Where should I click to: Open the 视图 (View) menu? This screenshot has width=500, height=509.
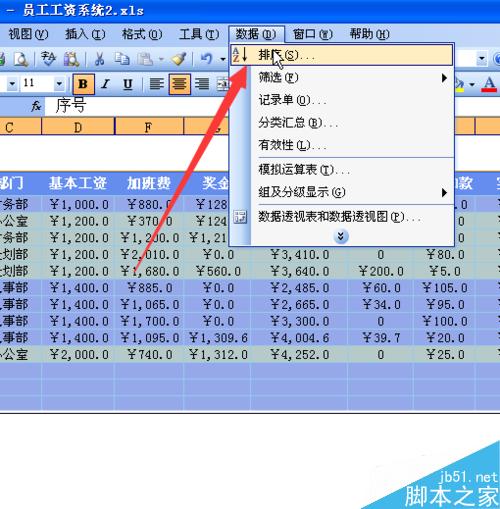click(x=28, y=34)
